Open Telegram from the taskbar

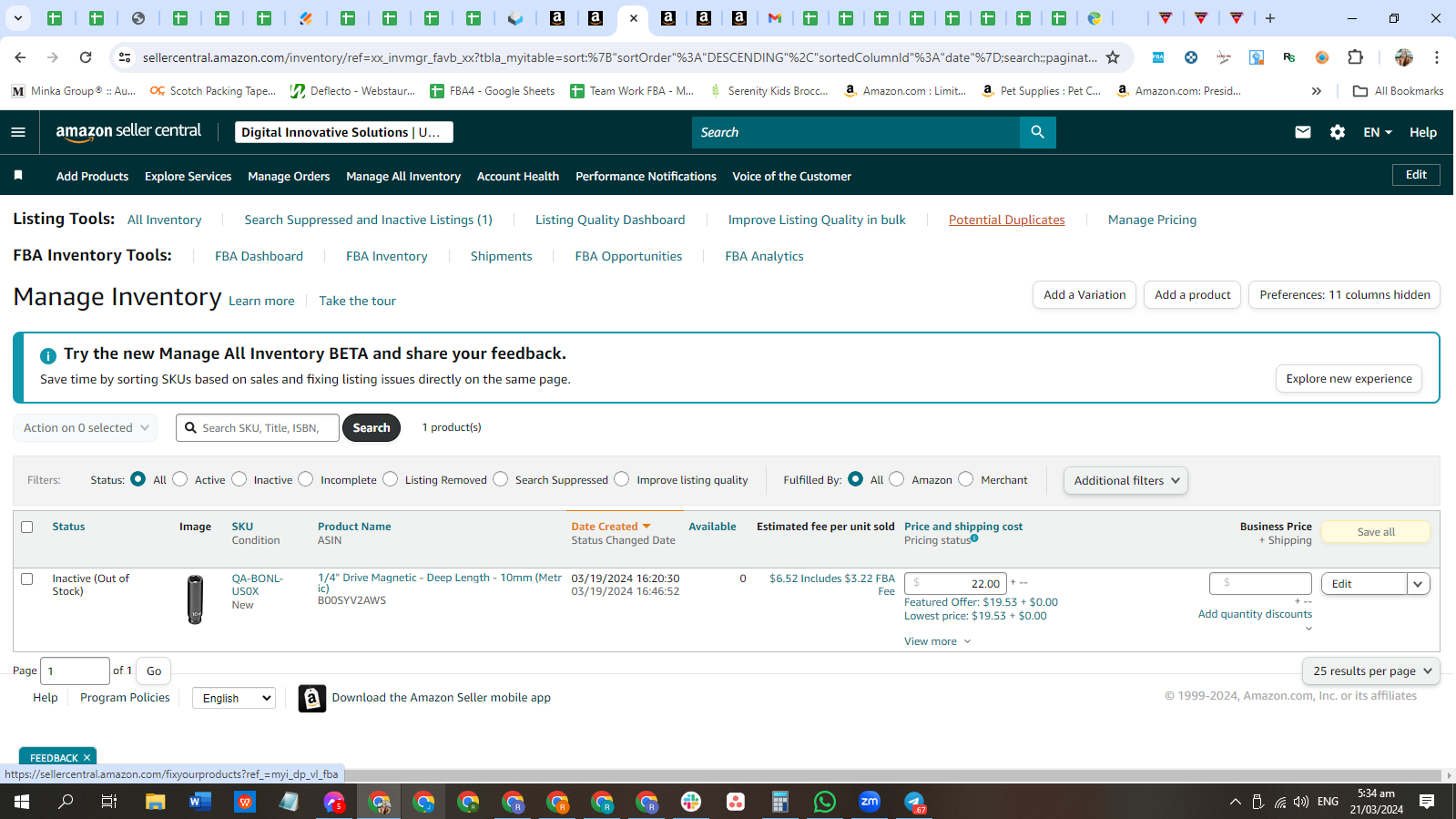point(914,802)
